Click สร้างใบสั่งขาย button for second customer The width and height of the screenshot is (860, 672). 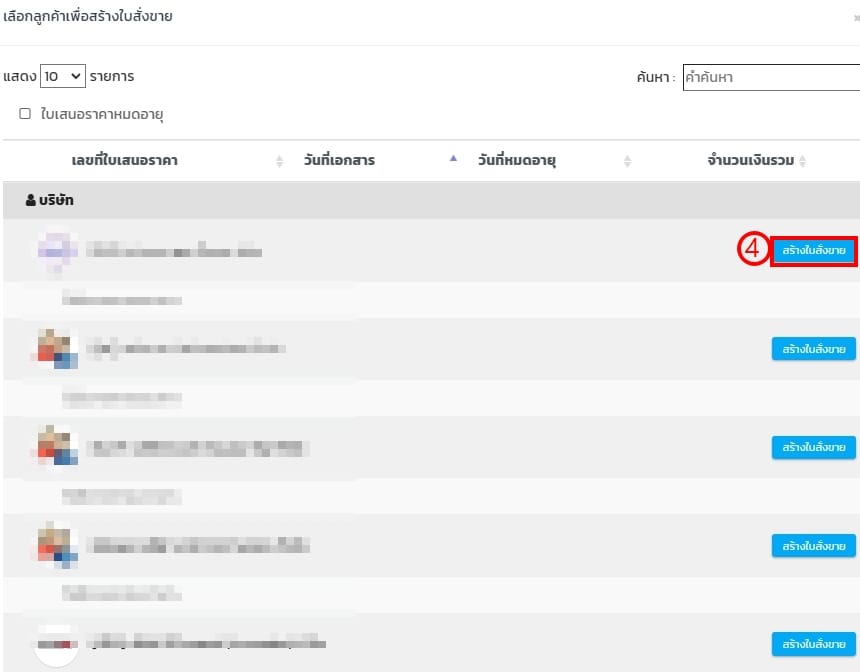813,349
